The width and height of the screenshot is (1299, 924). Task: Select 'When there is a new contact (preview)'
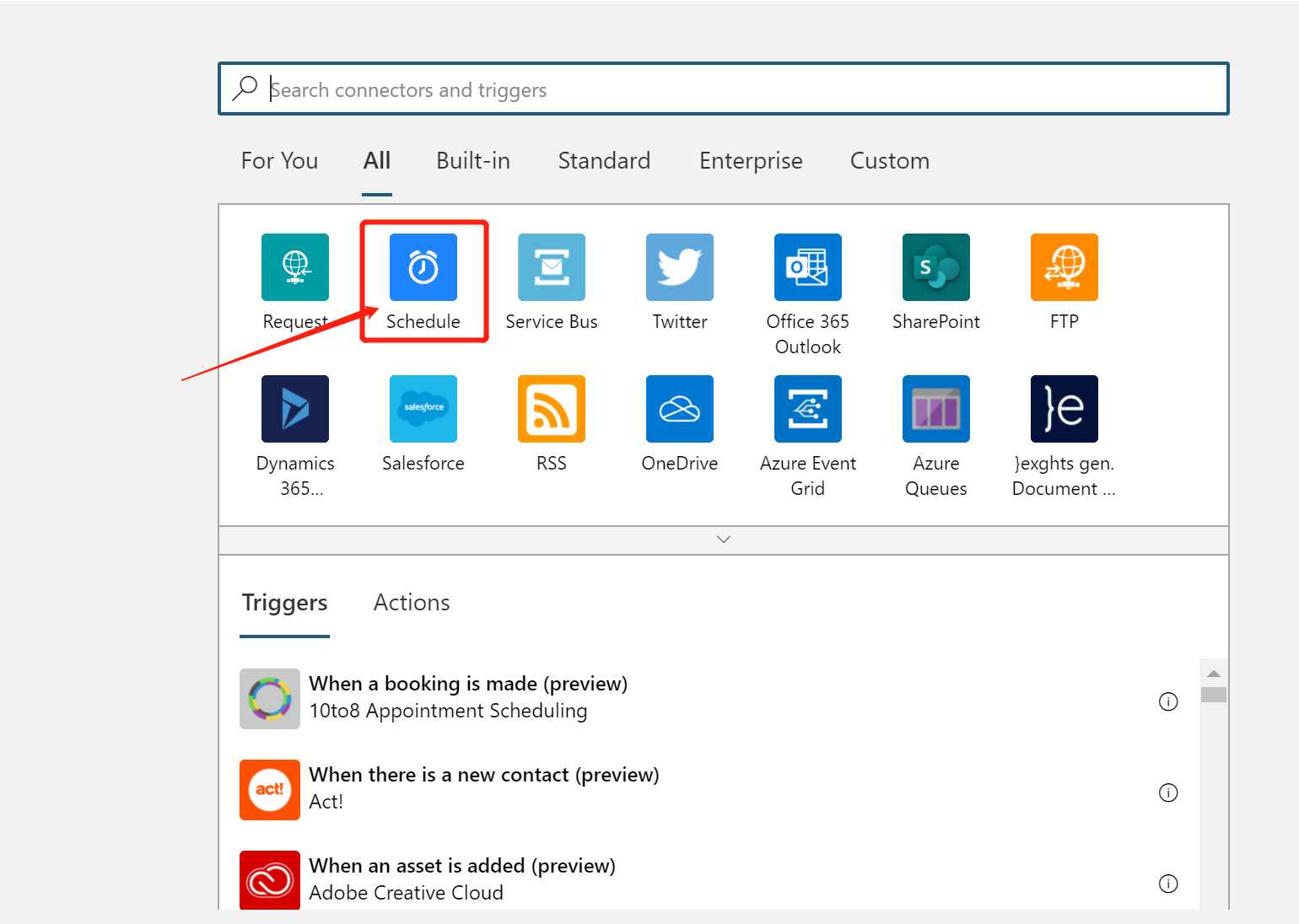[709, 789]
